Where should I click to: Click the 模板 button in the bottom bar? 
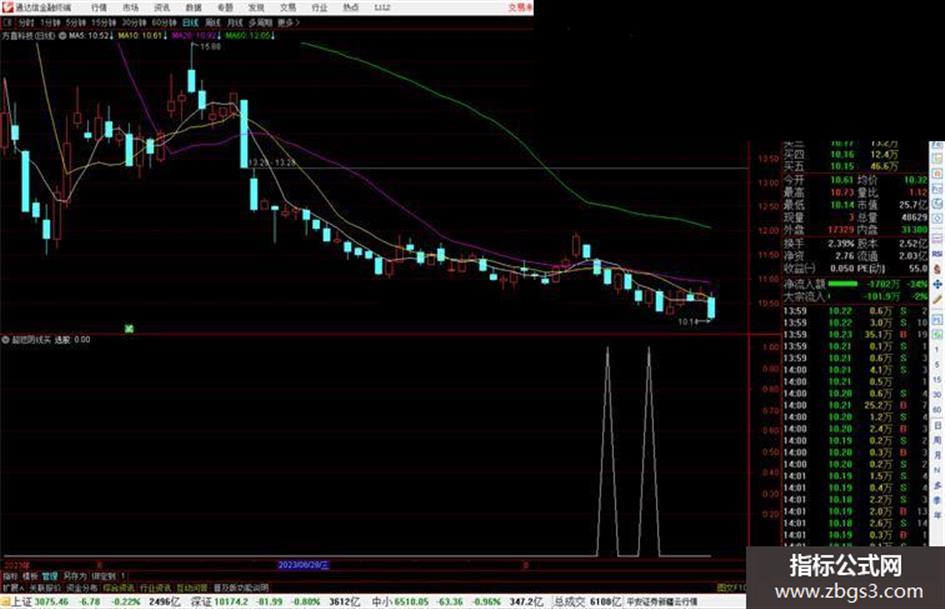pyautogui.click(x=30, y=576)
